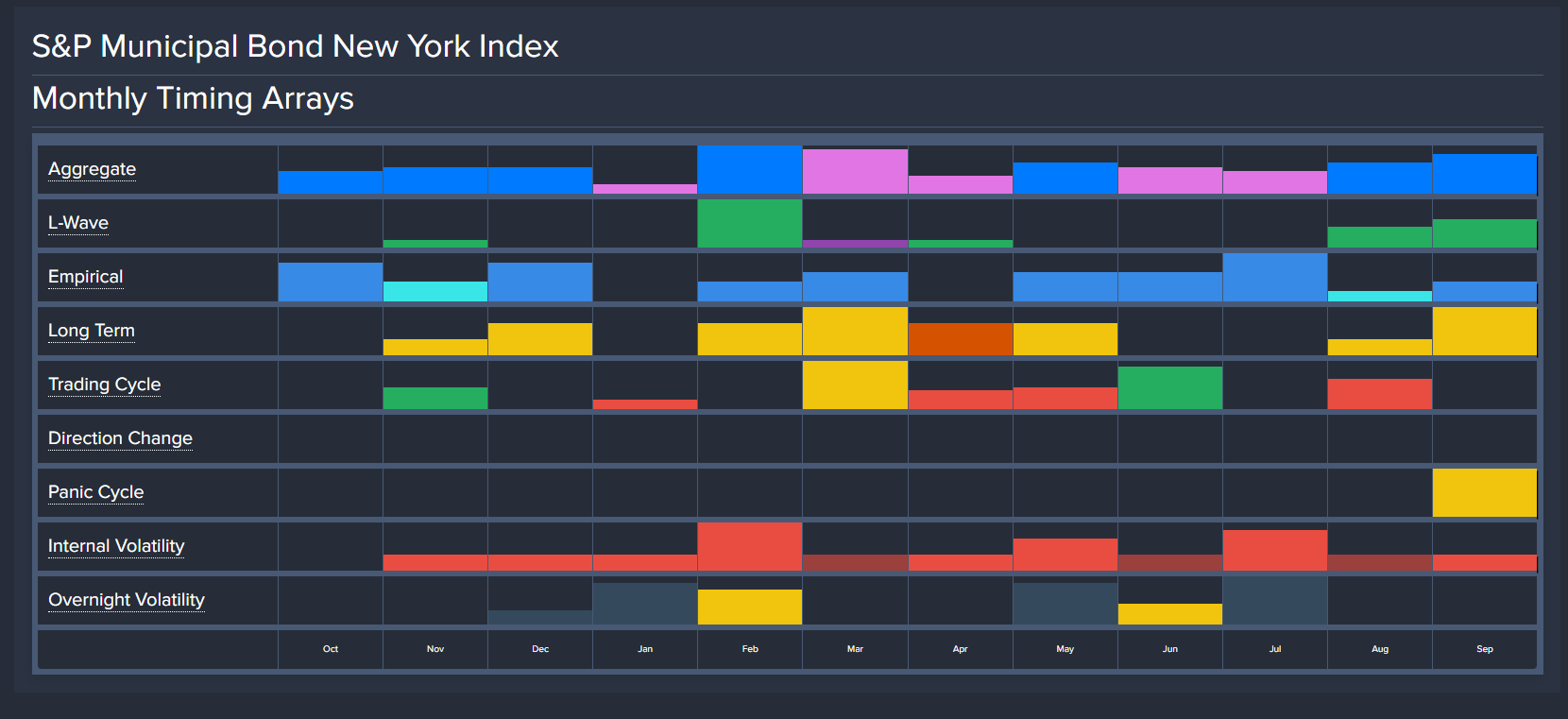Click the cyan Empirical bar in Nov

coord(435,292)
